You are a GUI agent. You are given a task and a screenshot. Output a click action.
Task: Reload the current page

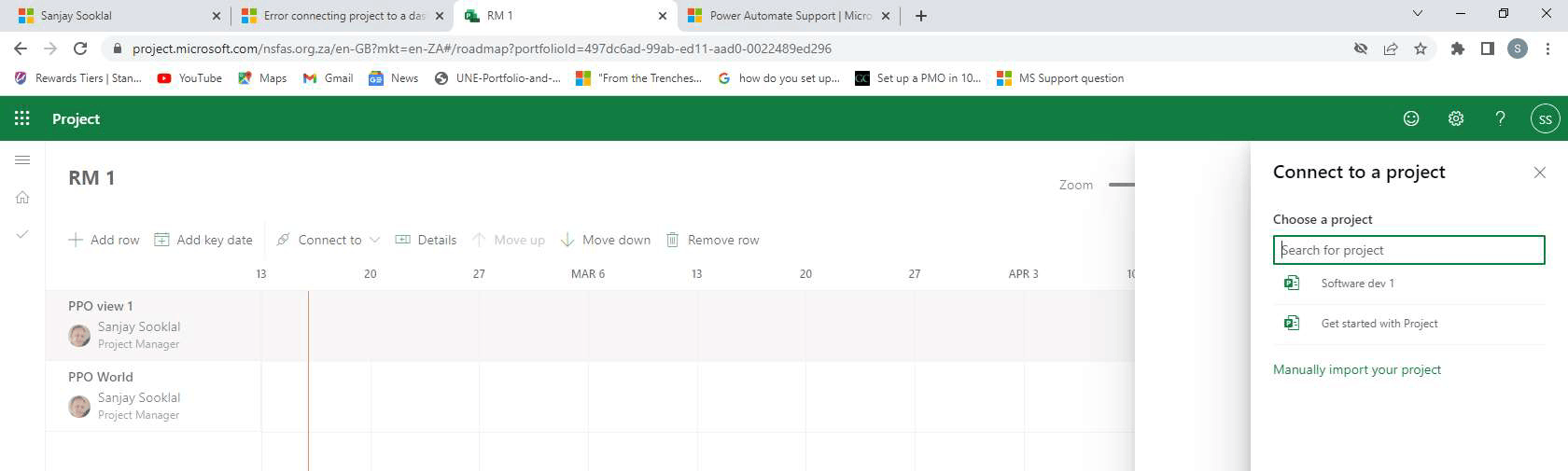80,48
